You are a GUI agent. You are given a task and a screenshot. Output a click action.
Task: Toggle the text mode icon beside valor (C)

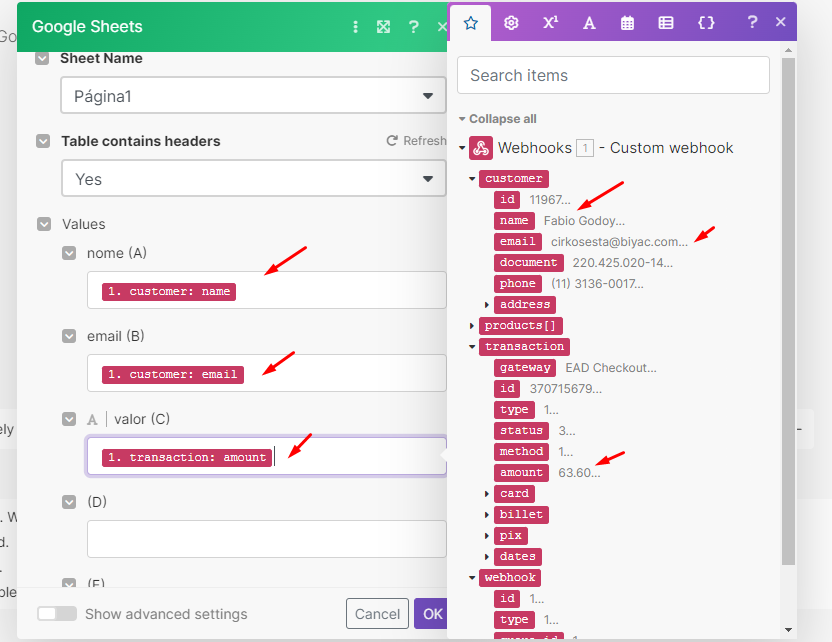pyautogui.click(x=92, y=420)
